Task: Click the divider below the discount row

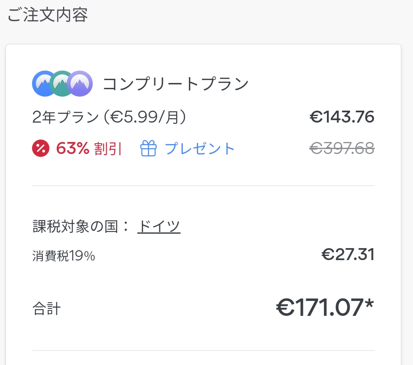Action: pyautogui.click(x=203, y=185)
